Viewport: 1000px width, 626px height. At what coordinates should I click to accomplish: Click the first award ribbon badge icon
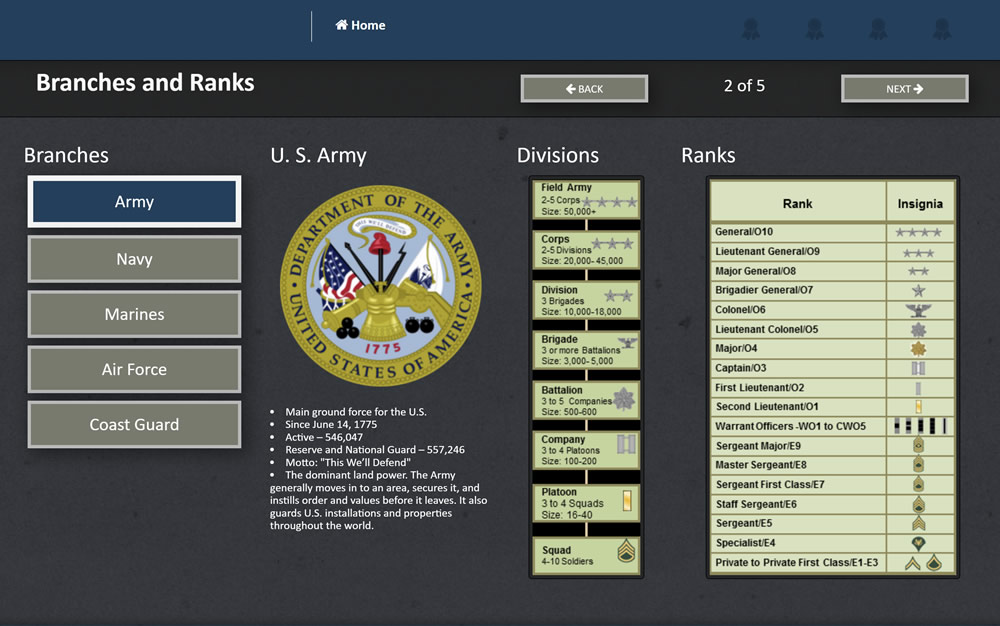751,28
